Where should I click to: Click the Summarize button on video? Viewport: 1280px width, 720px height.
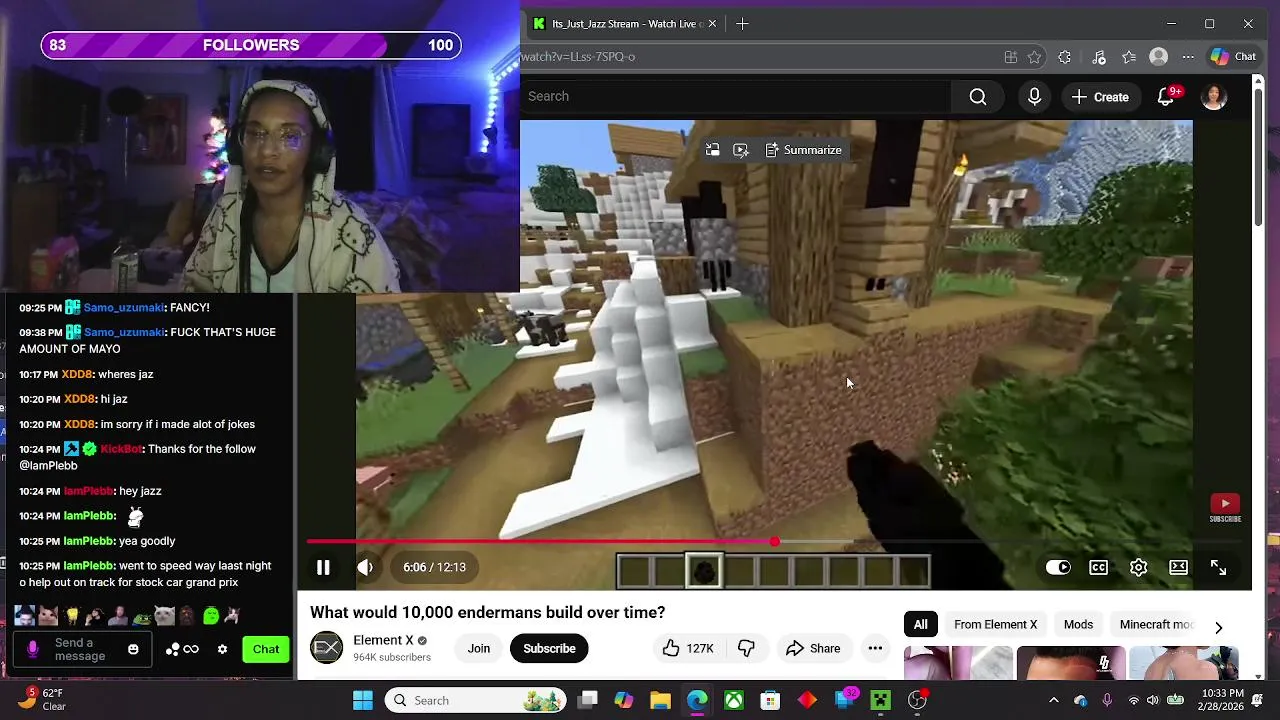coord(804,150)
